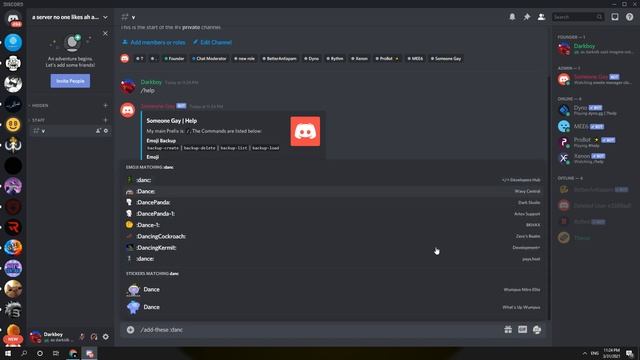Open the inbox icon in header
Viewport: 640px width, 360px height.
click(615, 17)
